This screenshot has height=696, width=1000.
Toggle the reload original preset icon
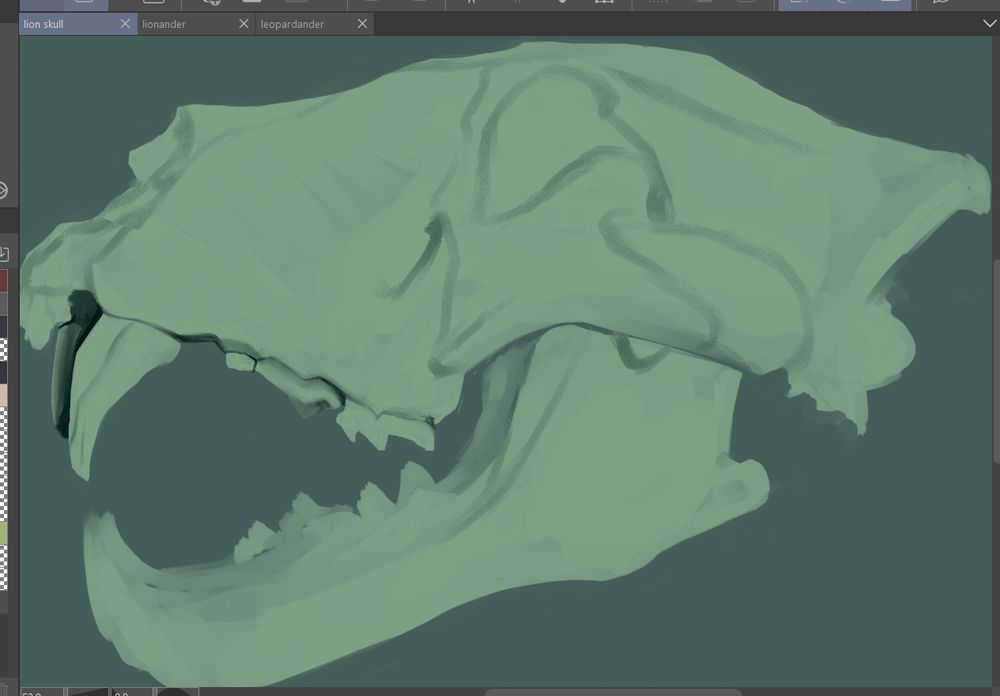point(845,4)
